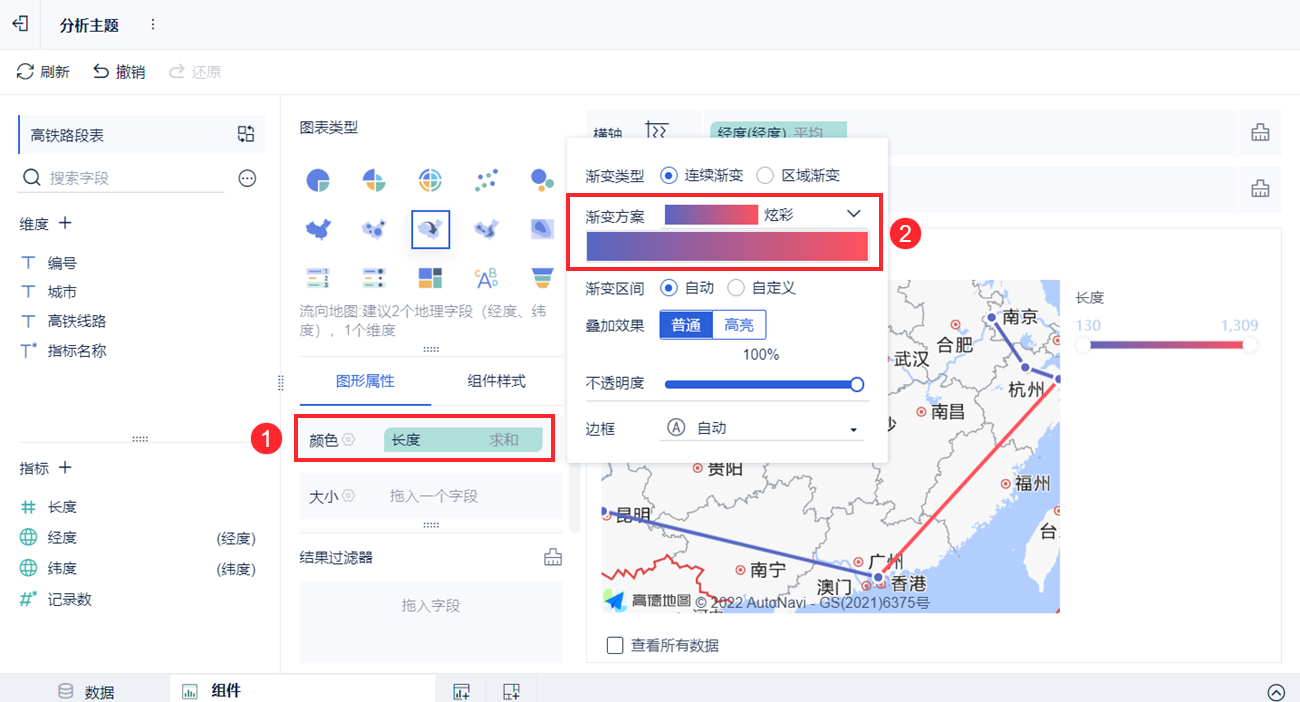Choose the line map chart type
The image size is (1300, 702).
click(486, 229)
